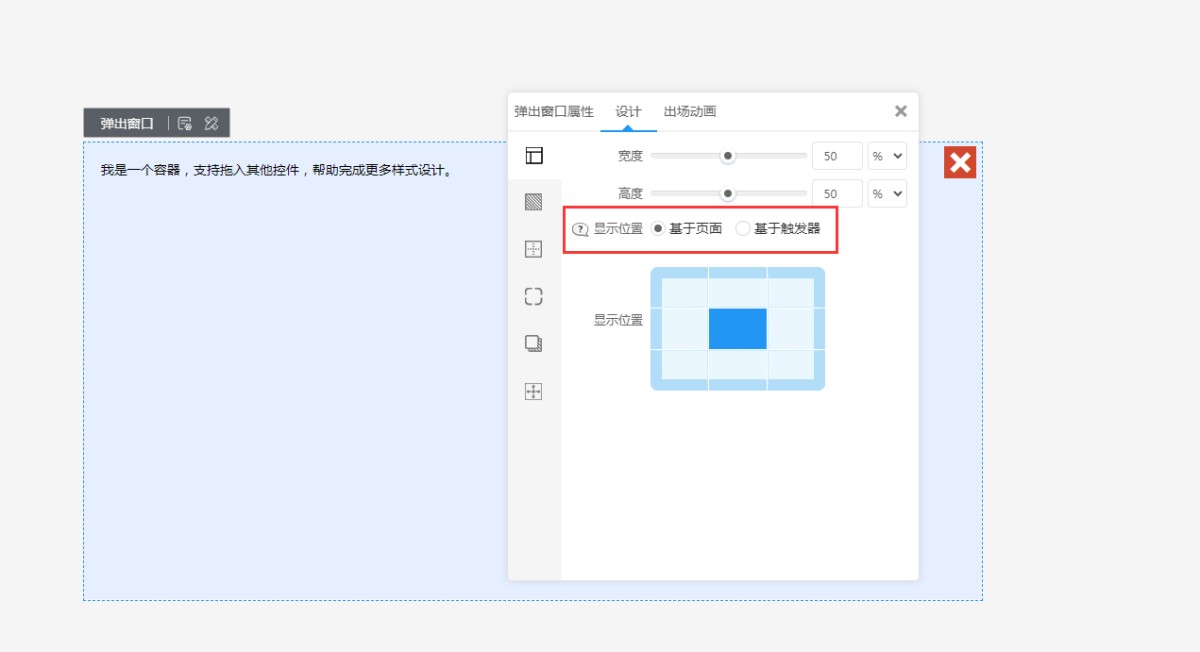
Task: Expand the 宽度 unit dropdown
Action: click(x=887, y=156)
